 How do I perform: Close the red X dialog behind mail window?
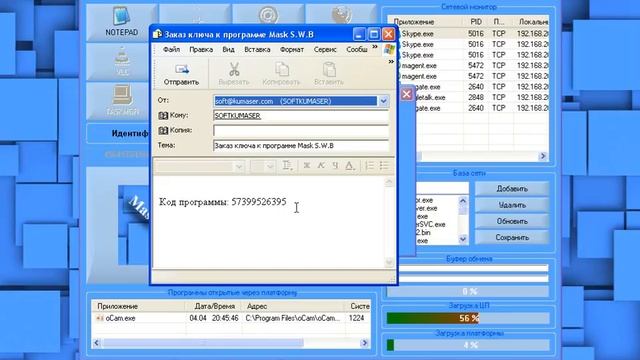(407, 94)
